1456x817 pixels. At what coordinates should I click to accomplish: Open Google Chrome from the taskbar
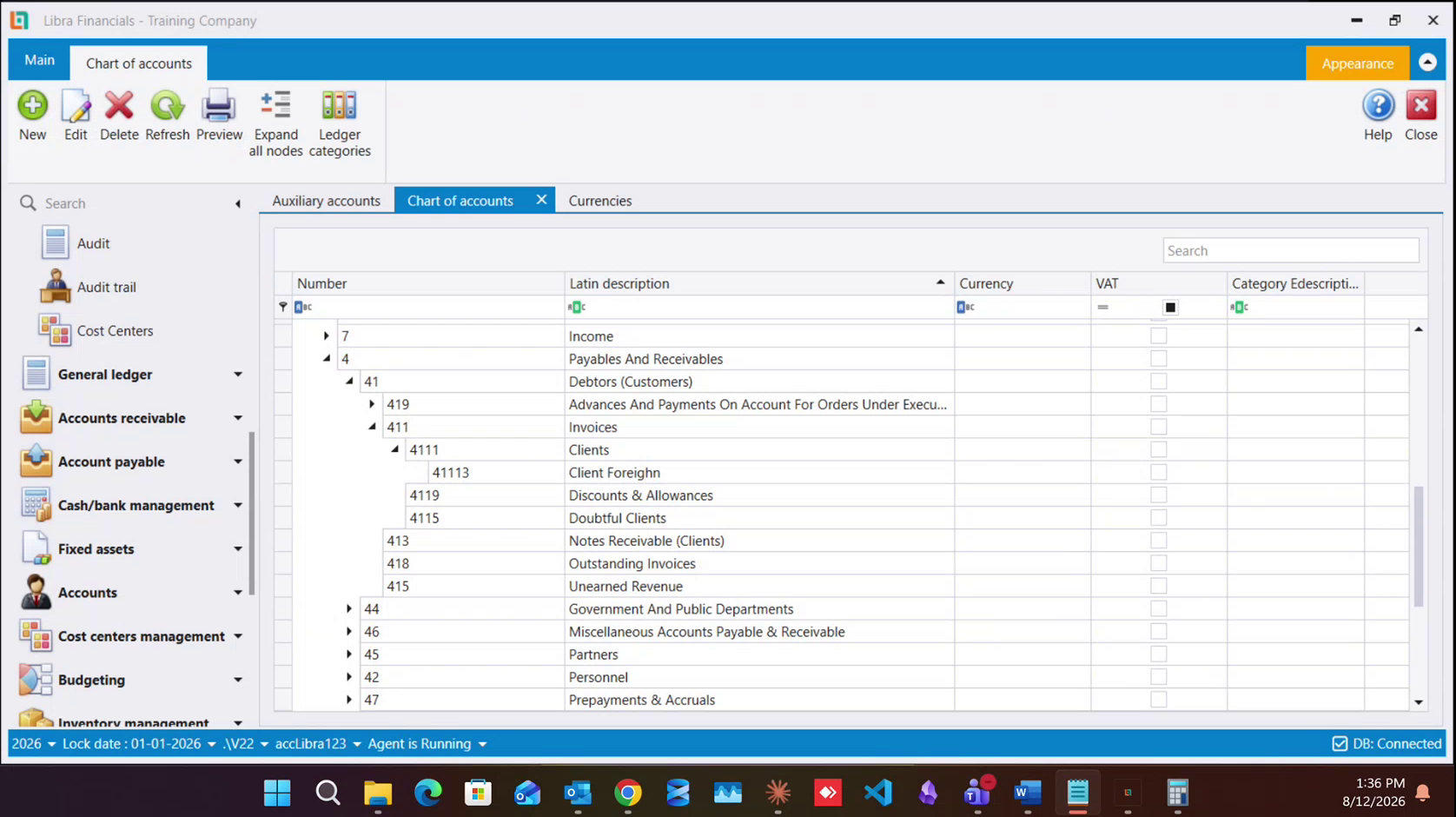pos(628,793)
